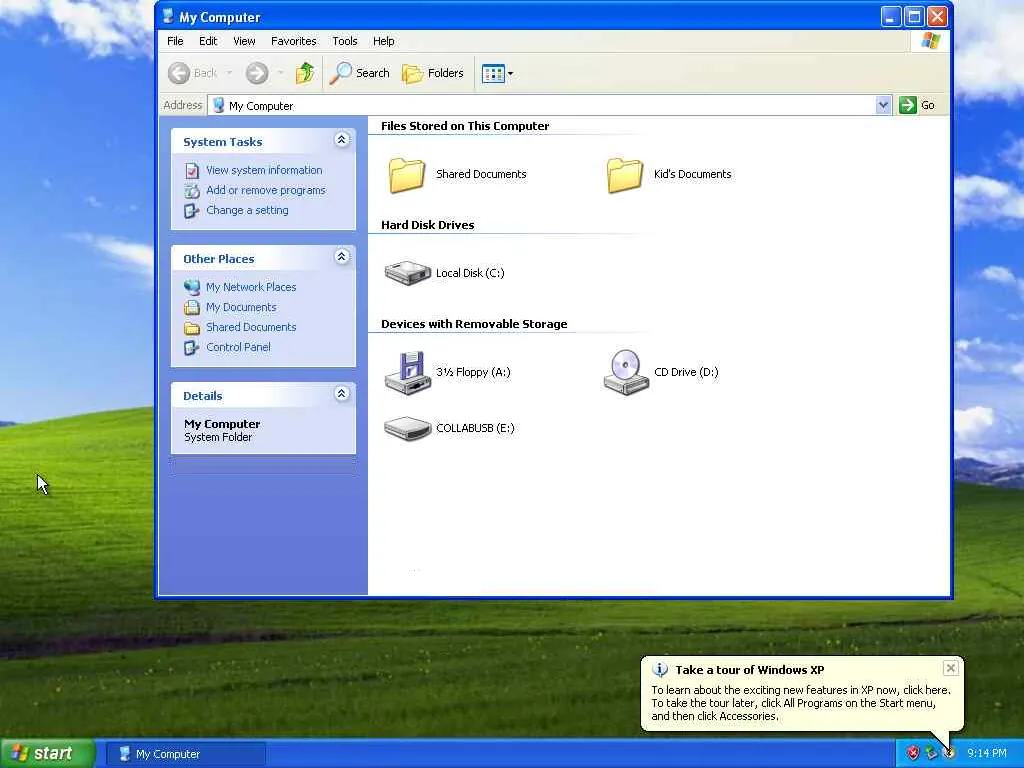This screenshot has width=1024, height=768.
Task: Open the Forward button history dropdown arrow
Action: point(280,73)
